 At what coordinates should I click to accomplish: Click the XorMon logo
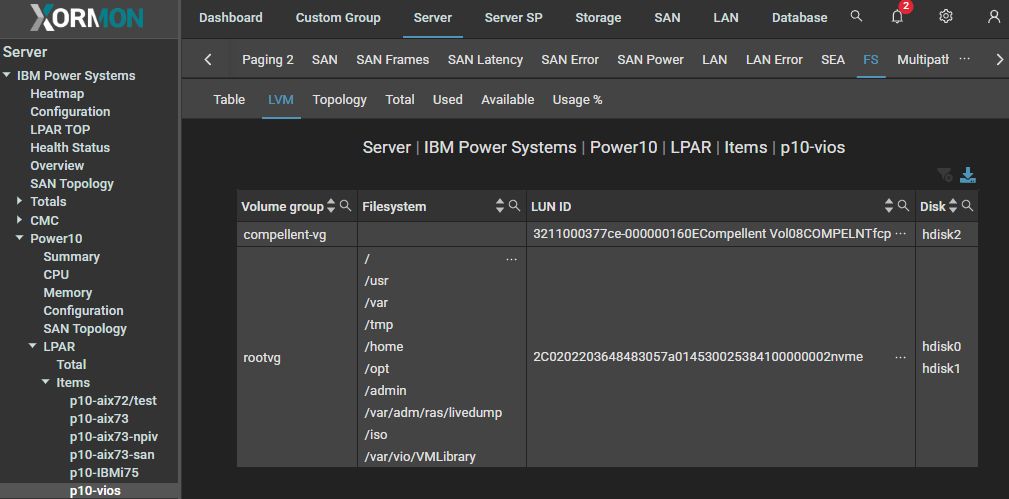pos(87,18)
